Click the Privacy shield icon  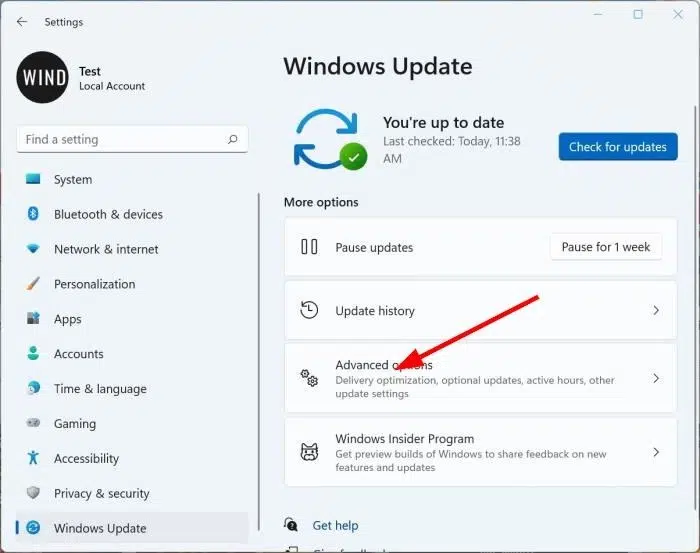click(33, 493)
